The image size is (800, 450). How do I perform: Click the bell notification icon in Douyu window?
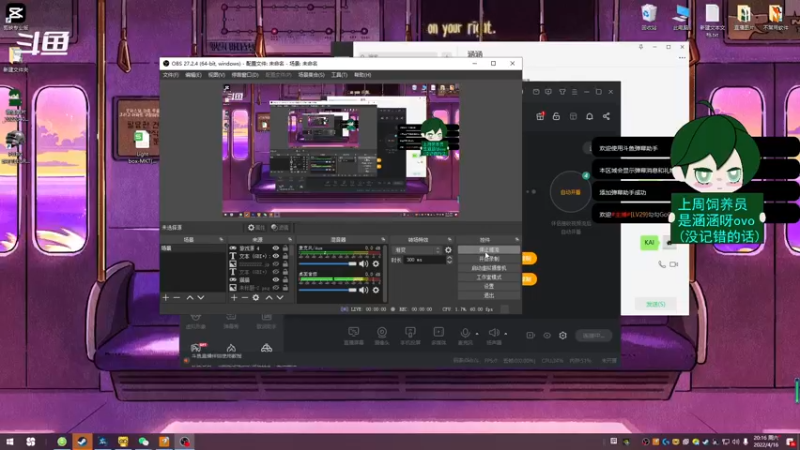[x=589, y=116]
